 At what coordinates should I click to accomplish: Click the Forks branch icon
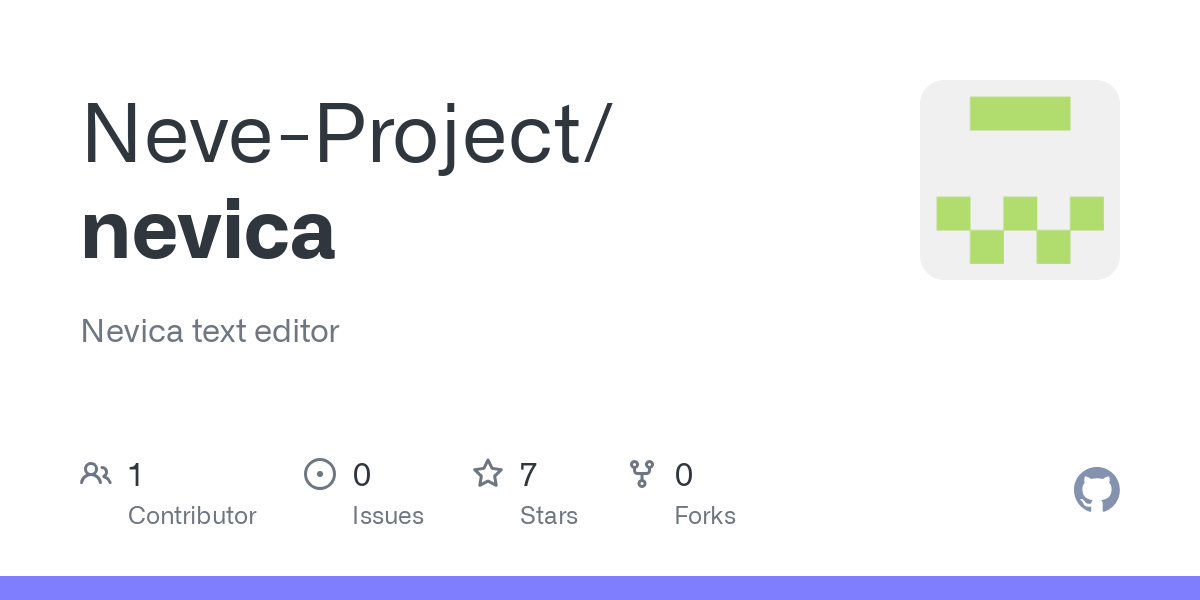point(642,474)
